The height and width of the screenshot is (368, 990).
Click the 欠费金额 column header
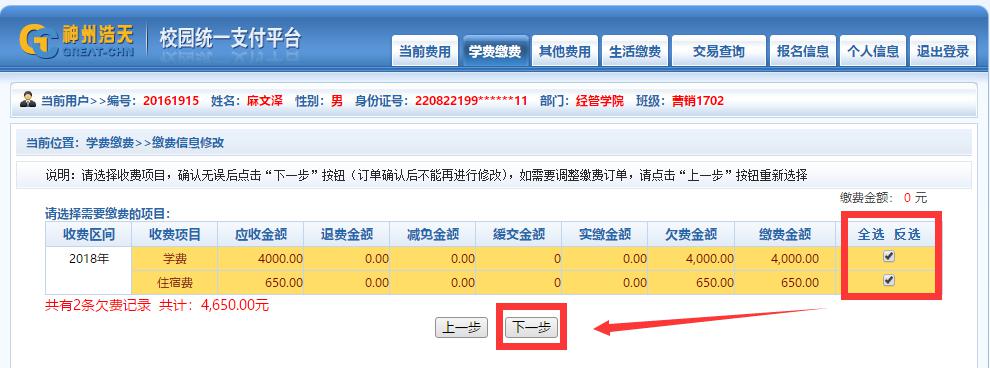[691, 234]
